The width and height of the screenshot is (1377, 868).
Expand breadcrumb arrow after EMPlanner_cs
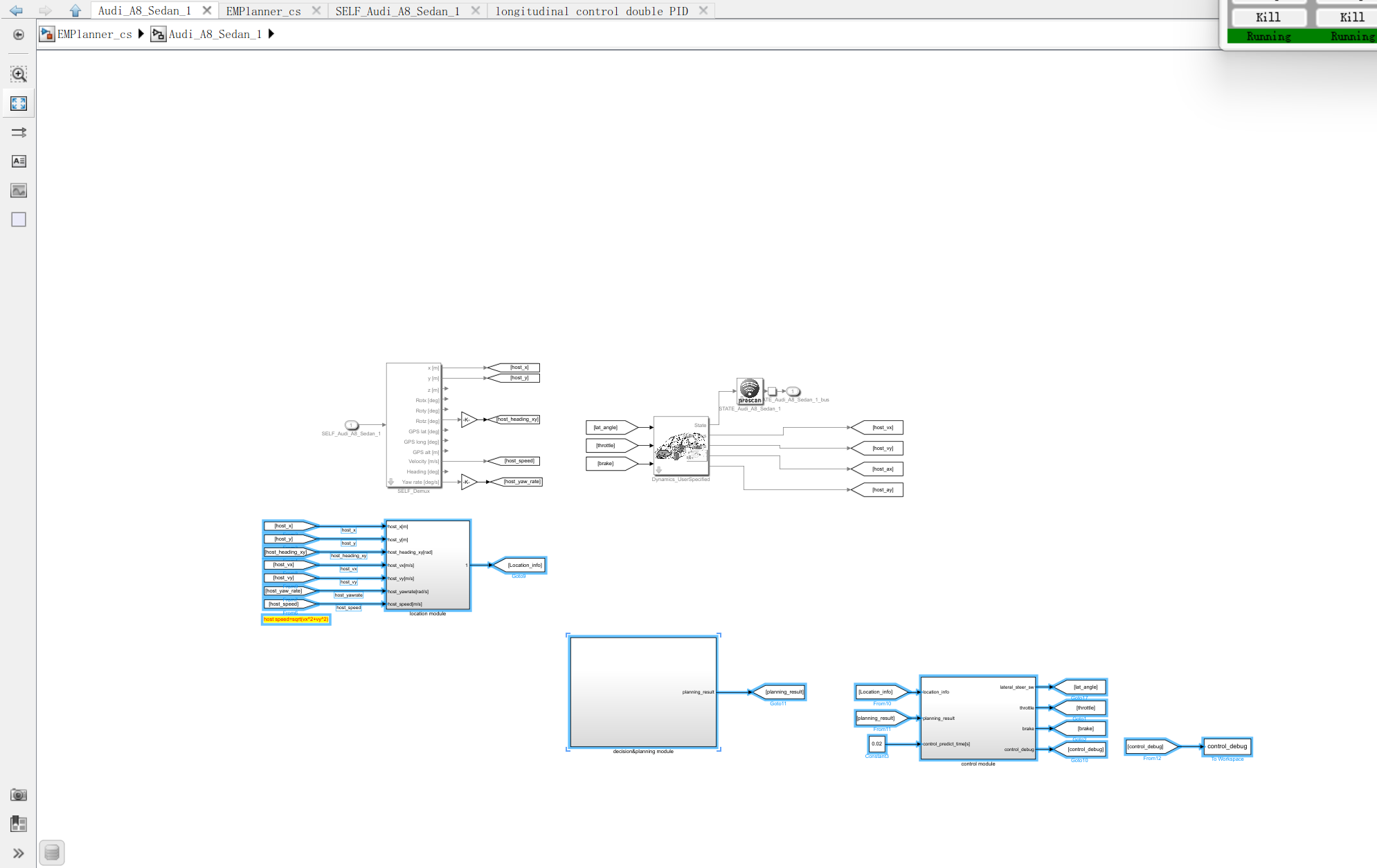pyautogui.click(x=141, y=34)
